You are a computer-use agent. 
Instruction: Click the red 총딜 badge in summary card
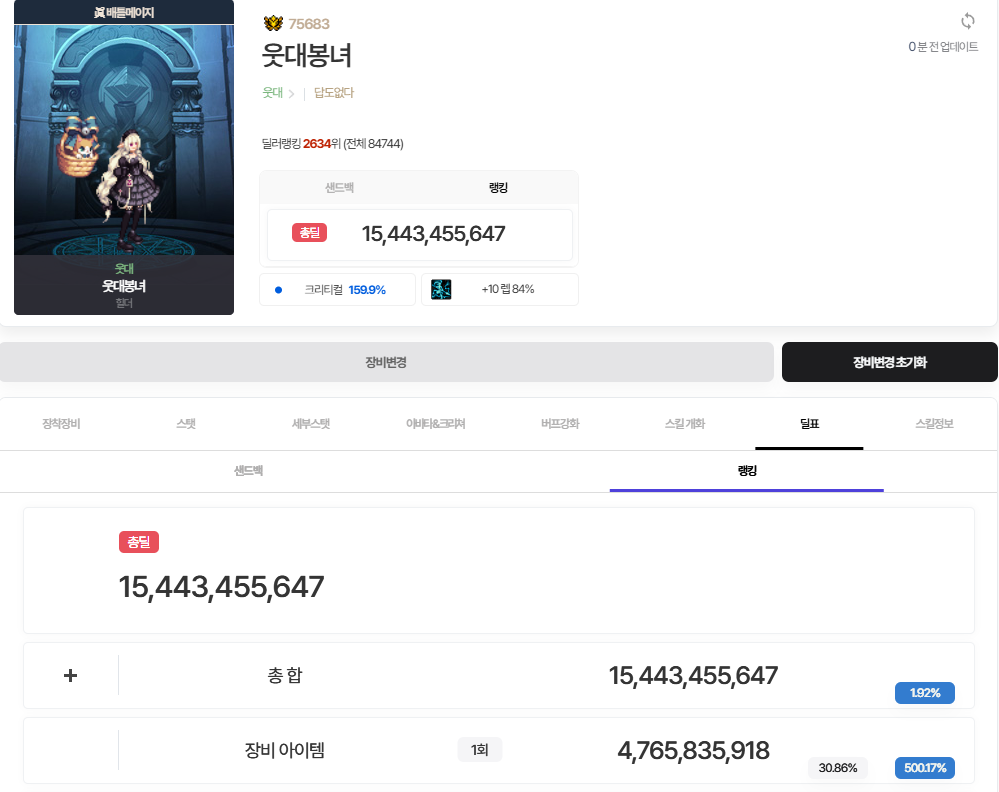310,233
